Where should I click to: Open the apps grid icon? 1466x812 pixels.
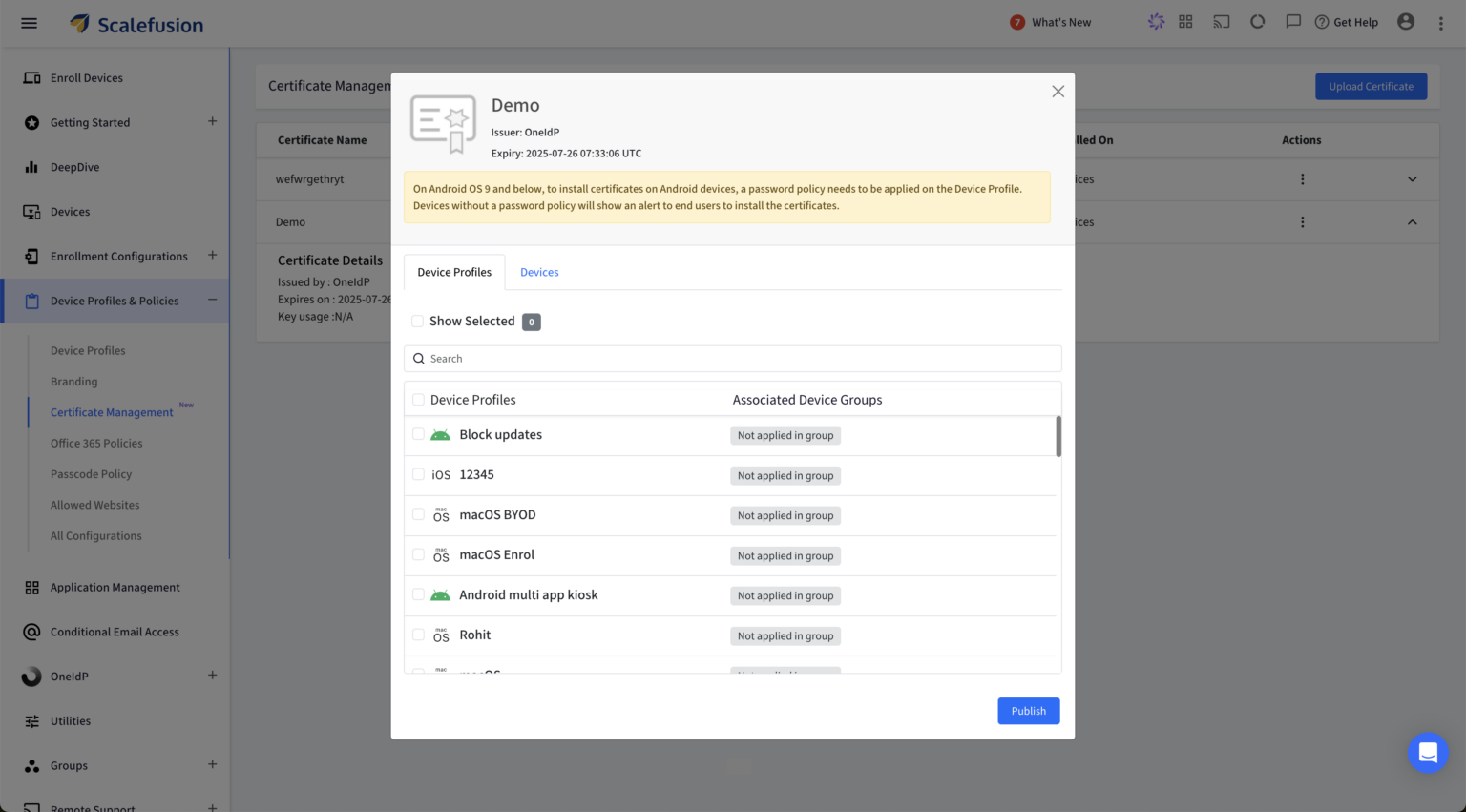click(x=1185, y=22)
